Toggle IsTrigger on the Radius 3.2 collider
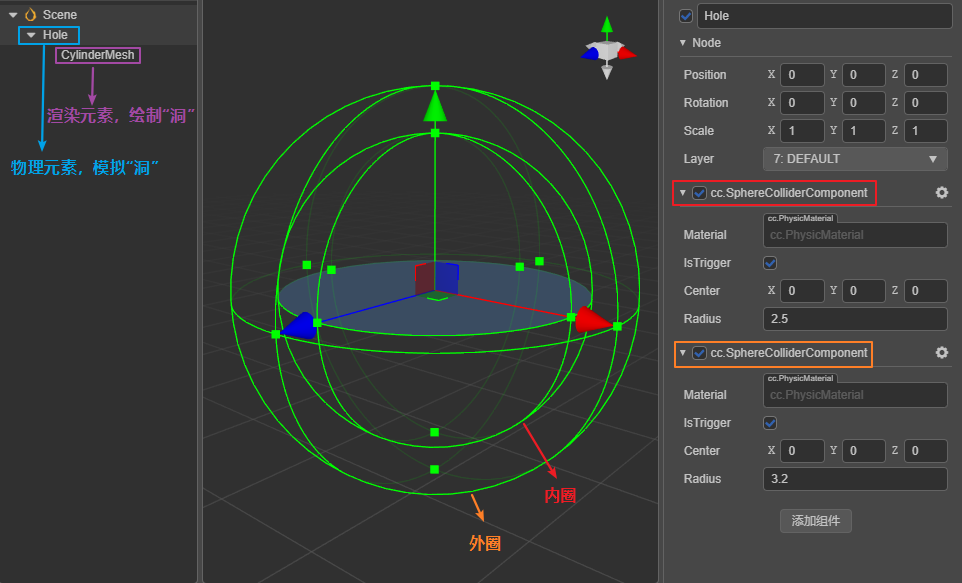Screen dimensions: 962x583 point(770,423)
